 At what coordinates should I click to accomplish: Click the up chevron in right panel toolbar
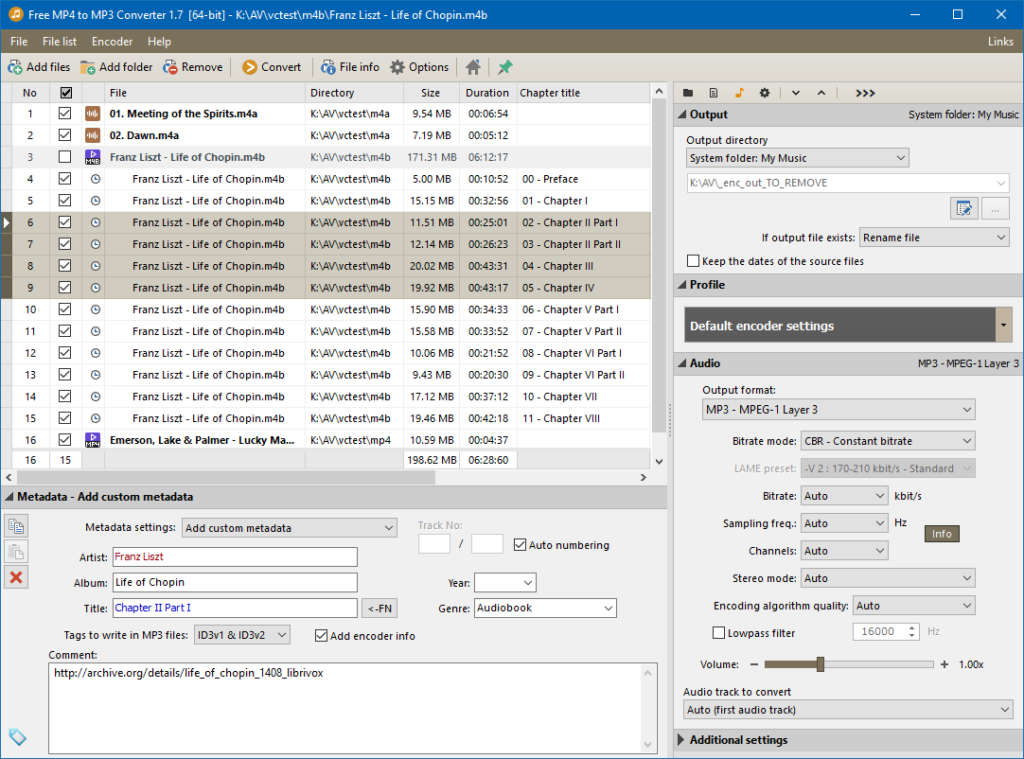click(821, 93)
